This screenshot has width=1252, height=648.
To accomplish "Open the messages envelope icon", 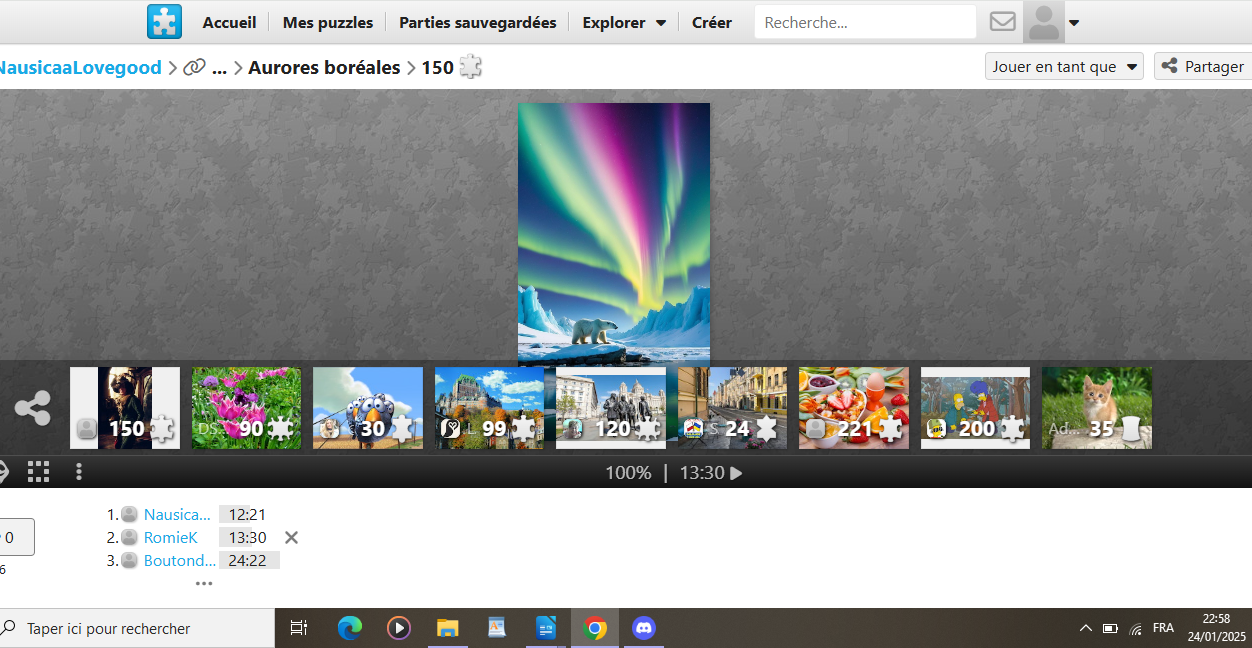I will pos(1003,22).
